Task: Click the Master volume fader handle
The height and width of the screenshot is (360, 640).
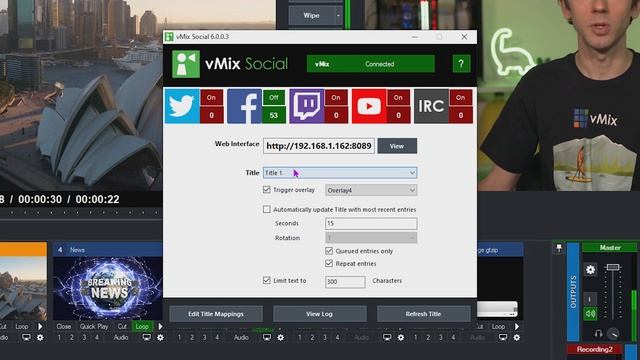Action: [613, 267]
